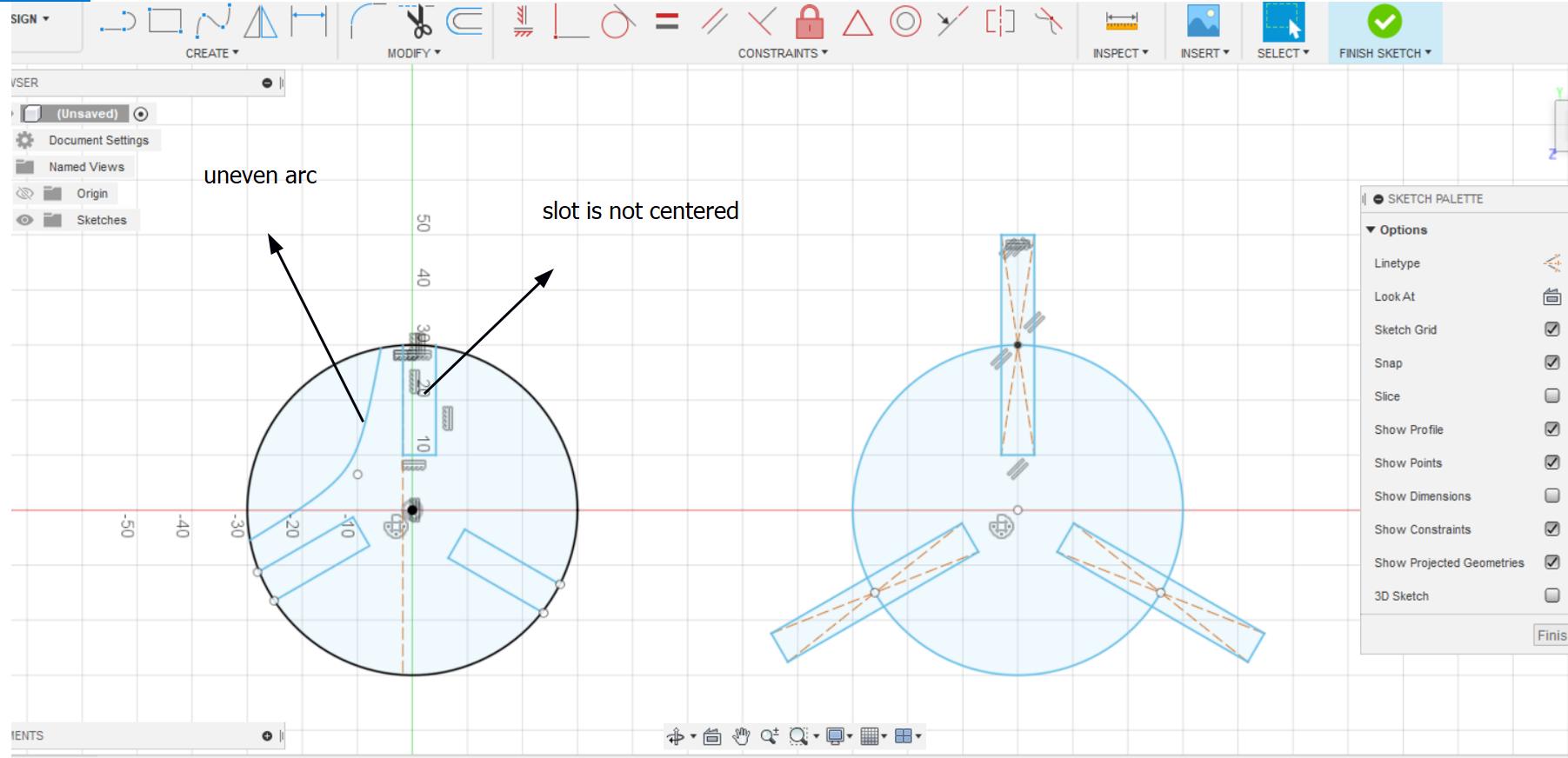Open the CREATE dropdown menu
The image size is (1568, 758).
[x=212, y=53]
